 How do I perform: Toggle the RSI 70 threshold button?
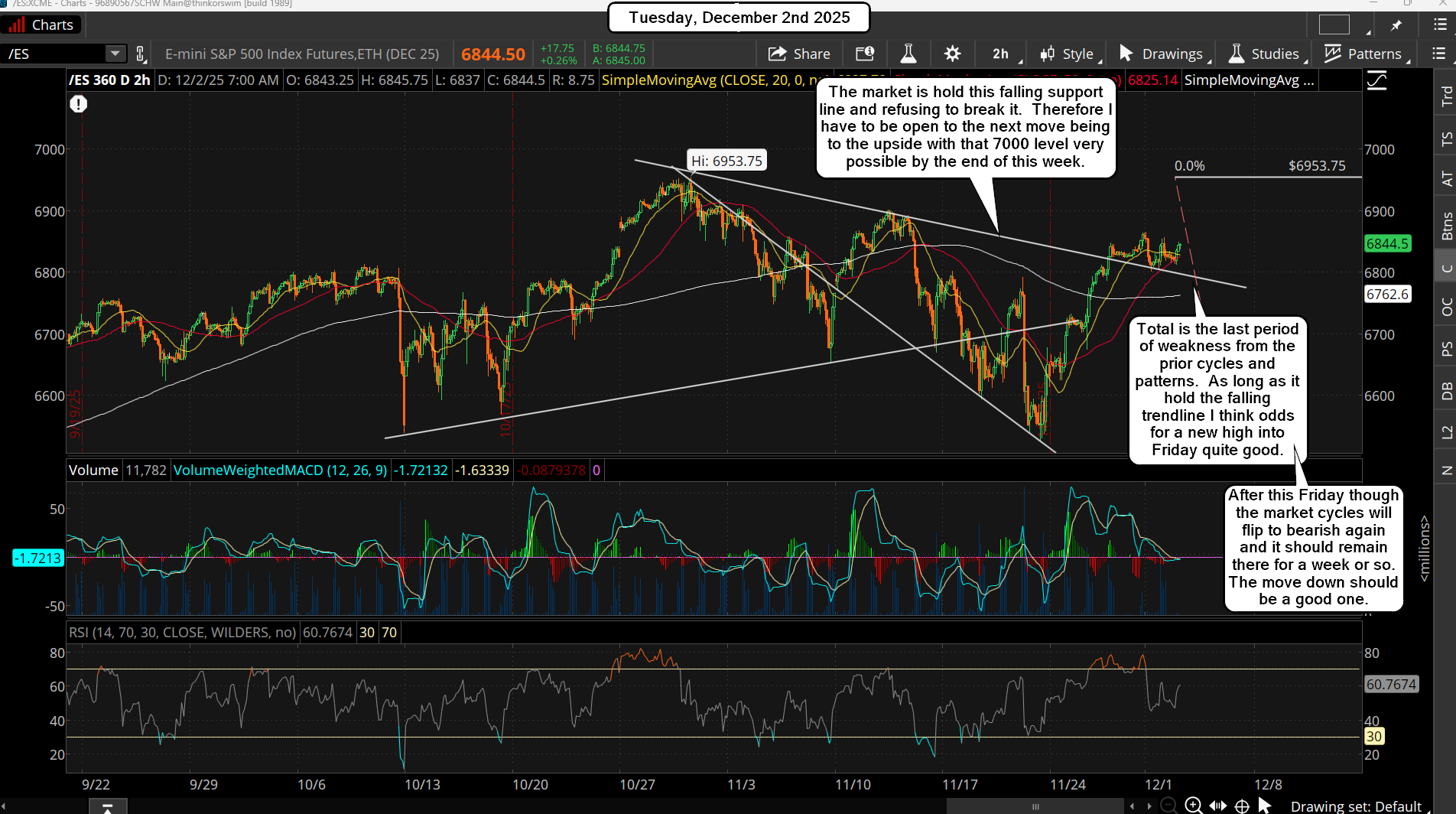pyautogui.click(x=390, y=633)
